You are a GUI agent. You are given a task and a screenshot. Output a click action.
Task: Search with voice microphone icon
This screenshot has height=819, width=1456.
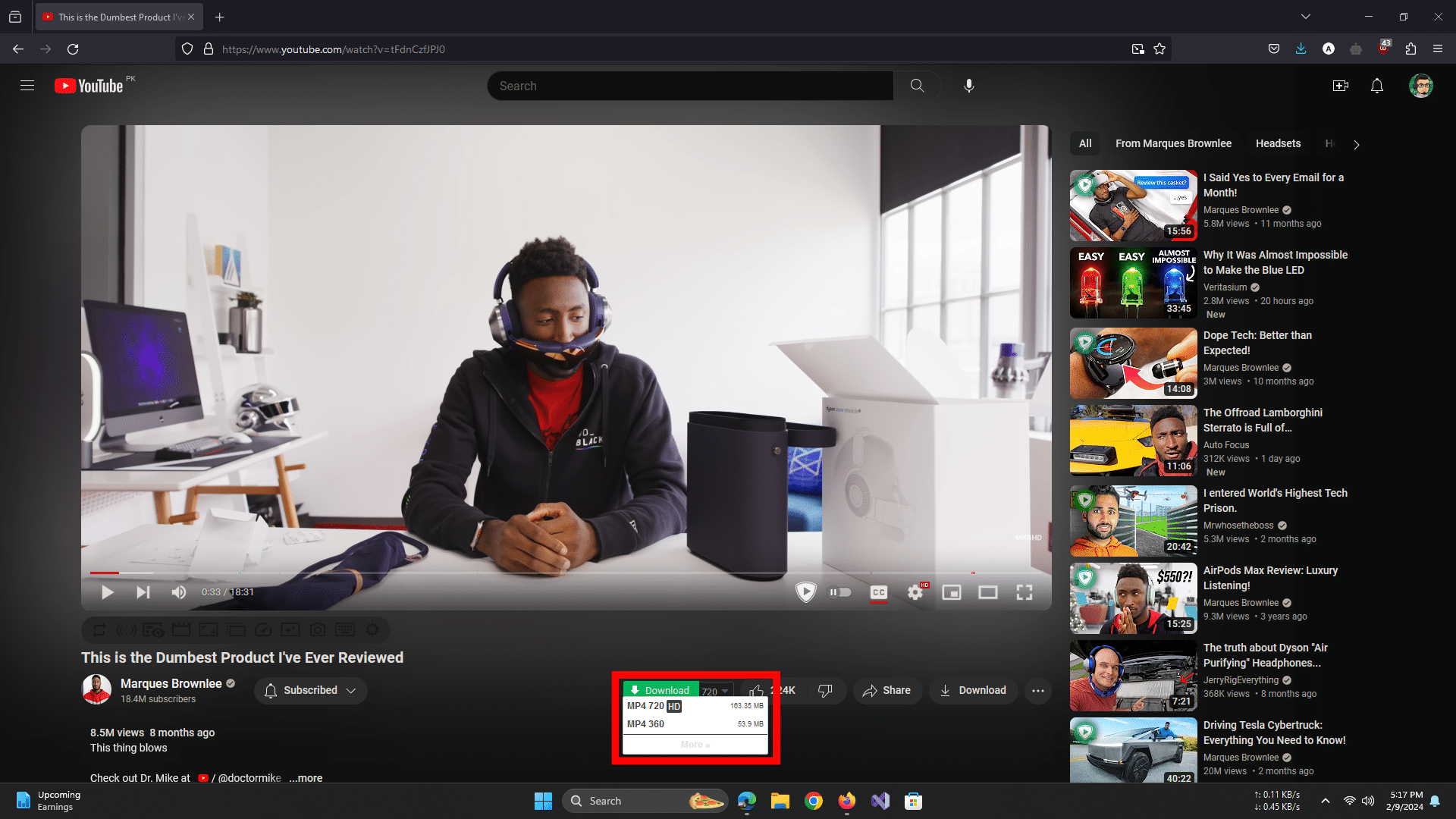968,86
